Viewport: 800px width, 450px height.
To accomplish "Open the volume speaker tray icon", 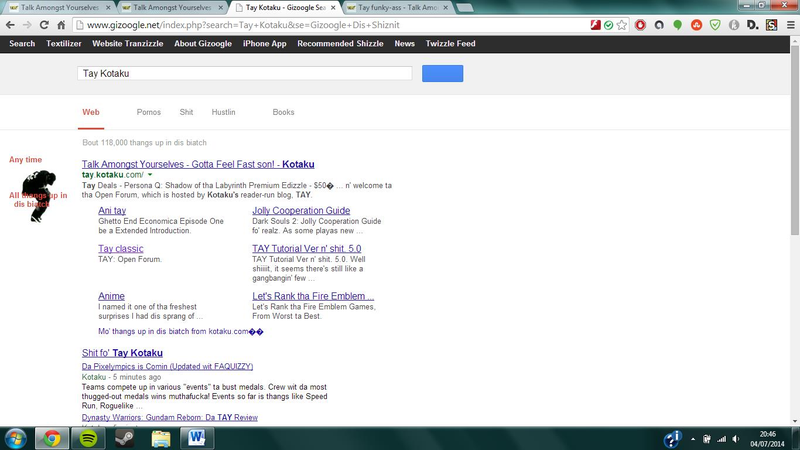I will click(736, 439).
